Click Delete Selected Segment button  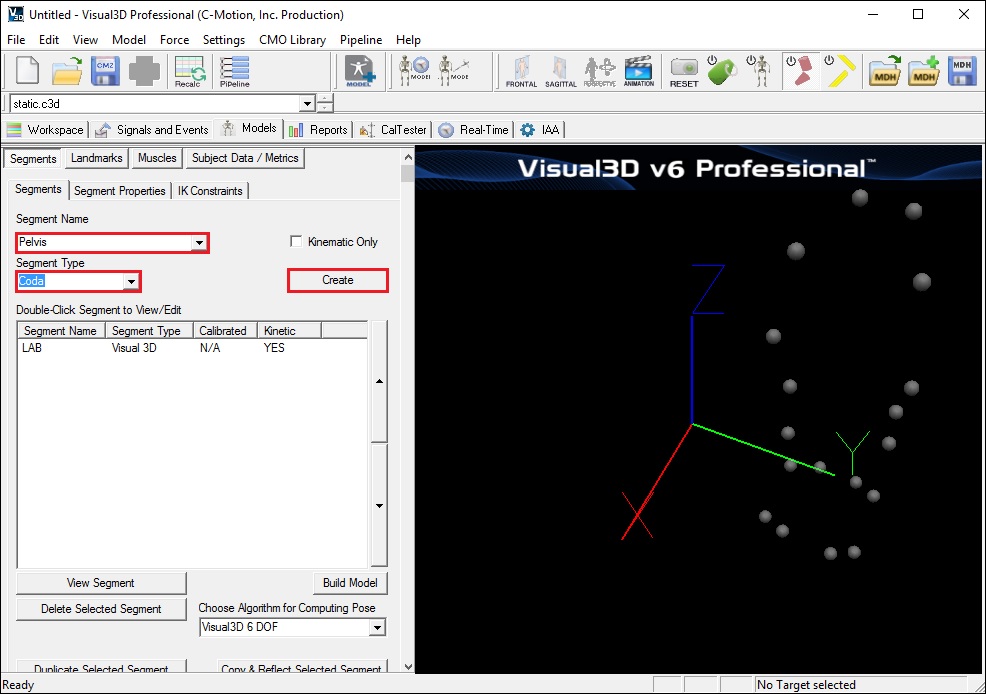(x=101, y=609)
